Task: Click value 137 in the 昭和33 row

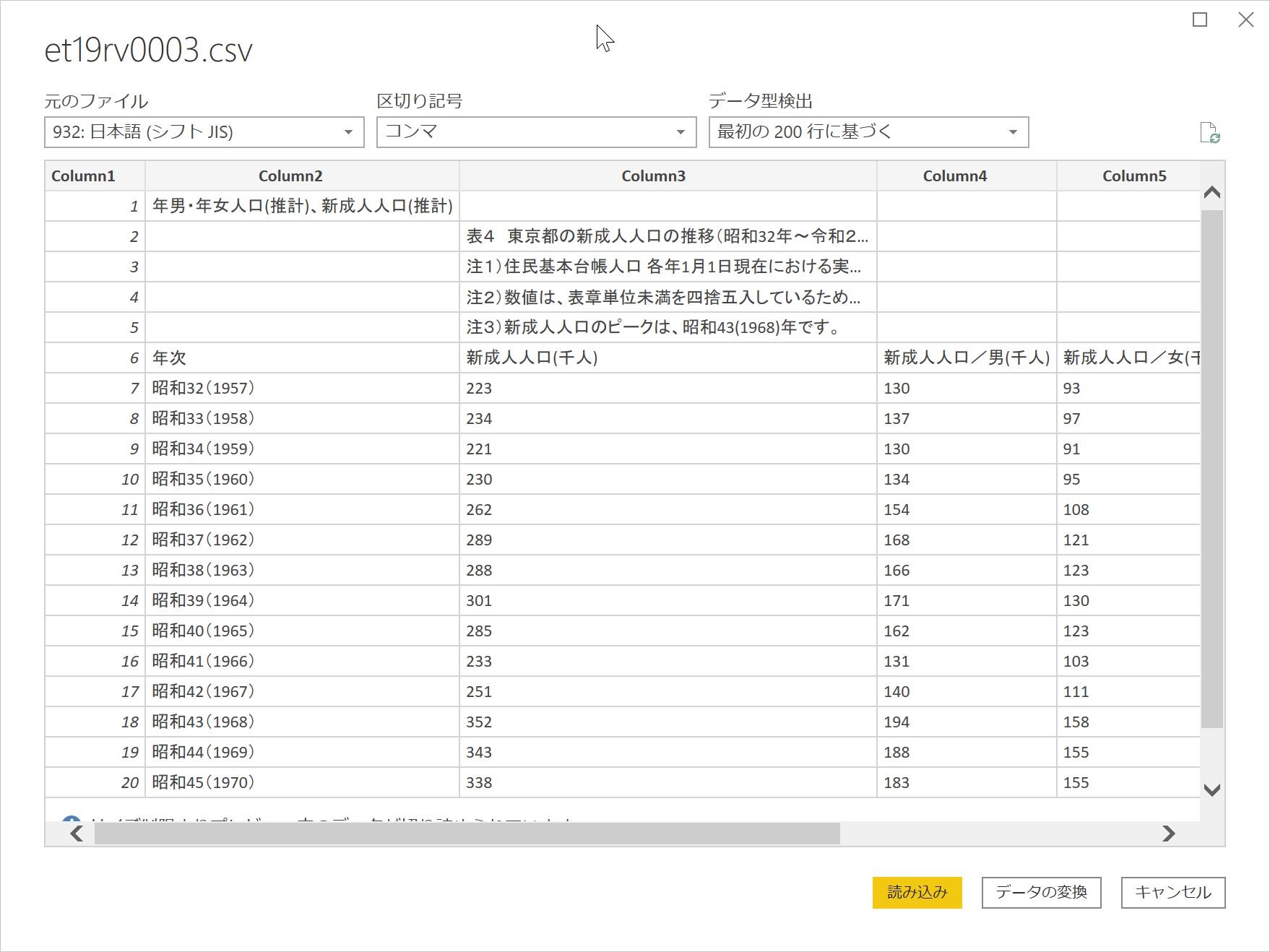Action: coord(967,419)
